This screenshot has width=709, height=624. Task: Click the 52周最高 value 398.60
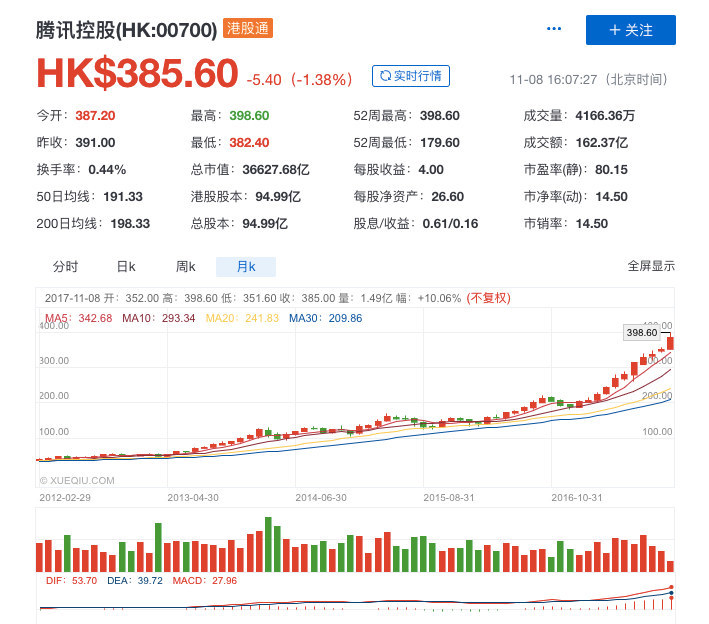coord(440,116)
